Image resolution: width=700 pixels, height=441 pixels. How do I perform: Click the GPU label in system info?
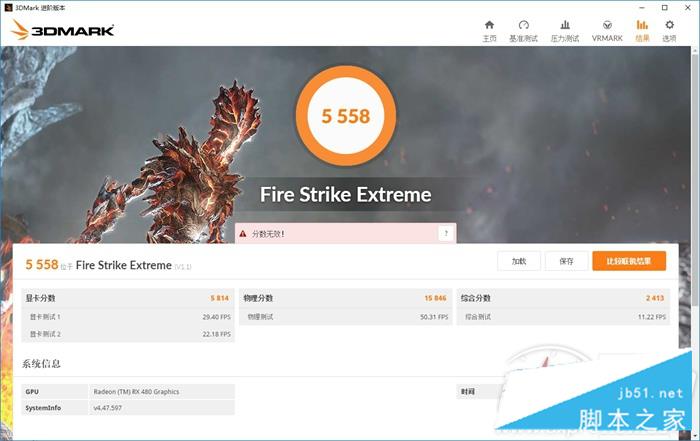(32, 391)
